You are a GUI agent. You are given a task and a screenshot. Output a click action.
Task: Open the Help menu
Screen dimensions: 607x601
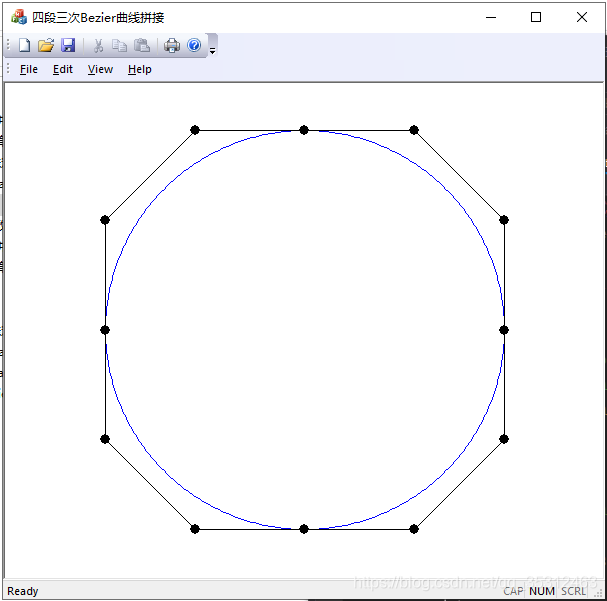point(140,69)
